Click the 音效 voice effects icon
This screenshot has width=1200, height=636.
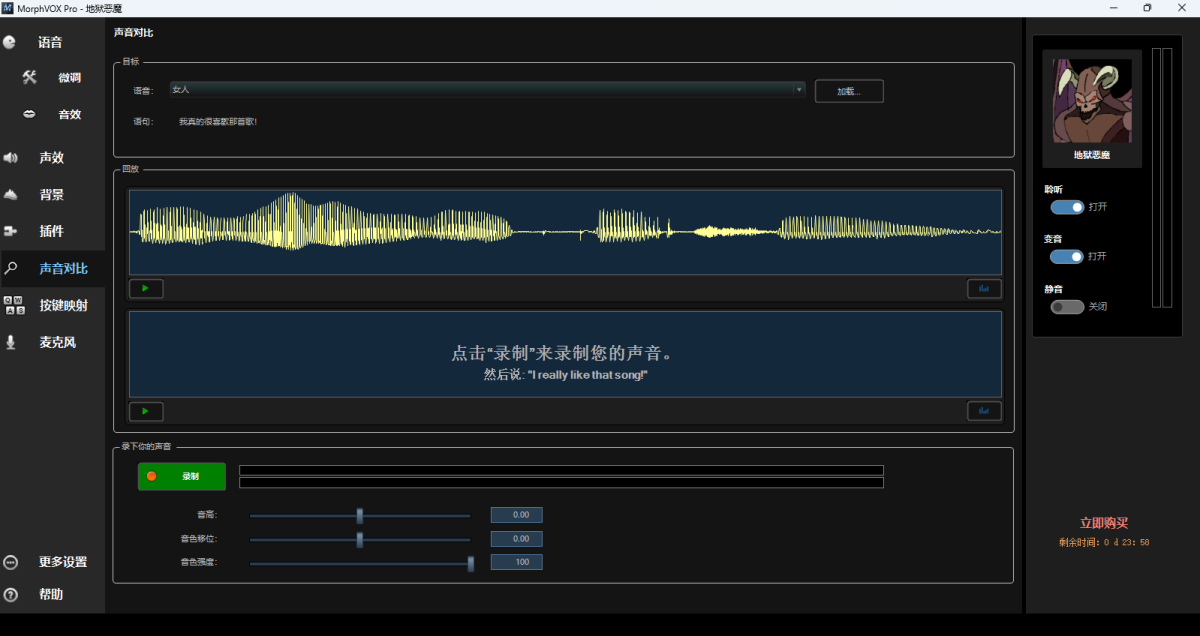click(x=28, y=113)
